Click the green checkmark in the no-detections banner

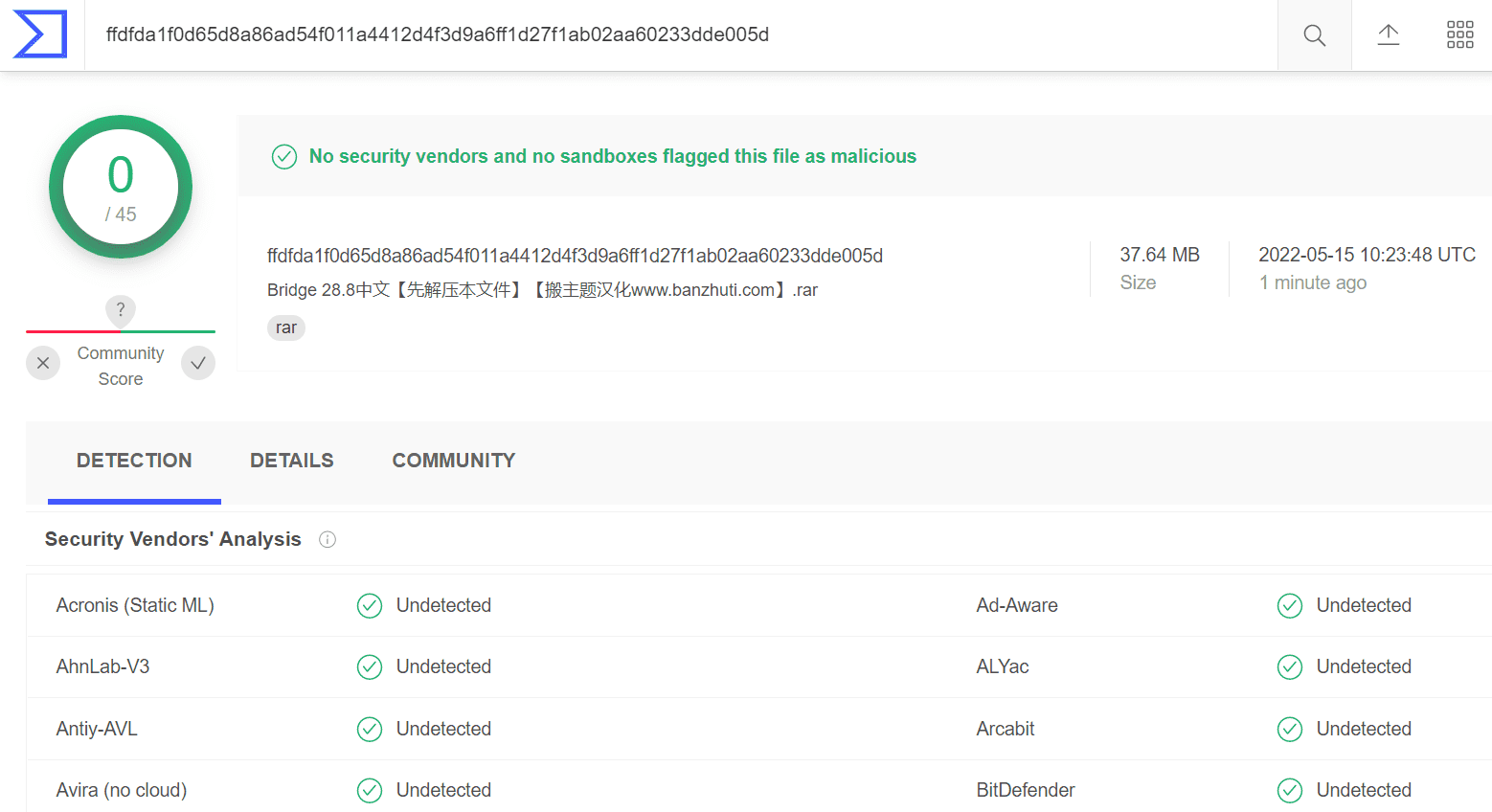coord(284,156)
